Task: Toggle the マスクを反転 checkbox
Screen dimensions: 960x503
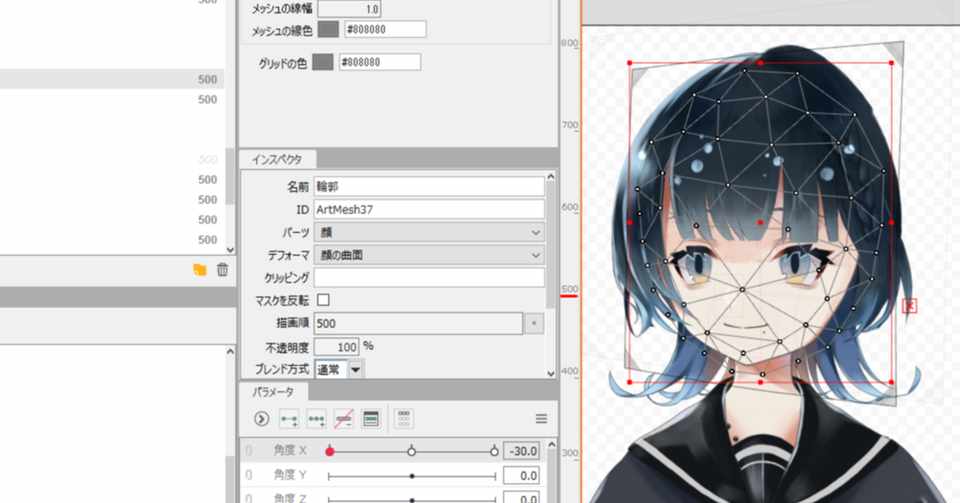Action: click(x=323, y=300)
